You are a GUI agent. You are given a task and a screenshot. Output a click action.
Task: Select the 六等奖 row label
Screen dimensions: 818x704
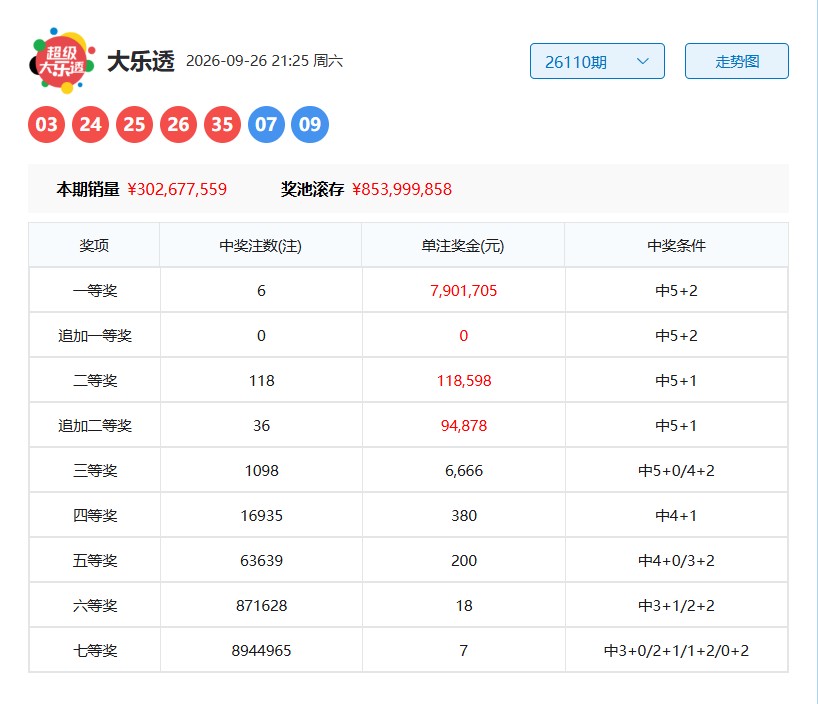(95, 605)
